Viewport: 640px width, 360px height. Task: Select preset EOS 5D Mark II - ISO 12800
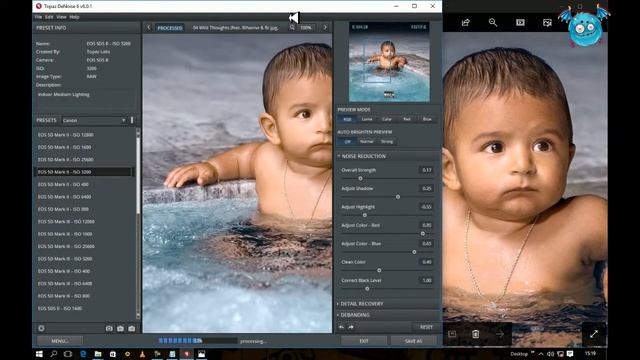click(66, 135)
